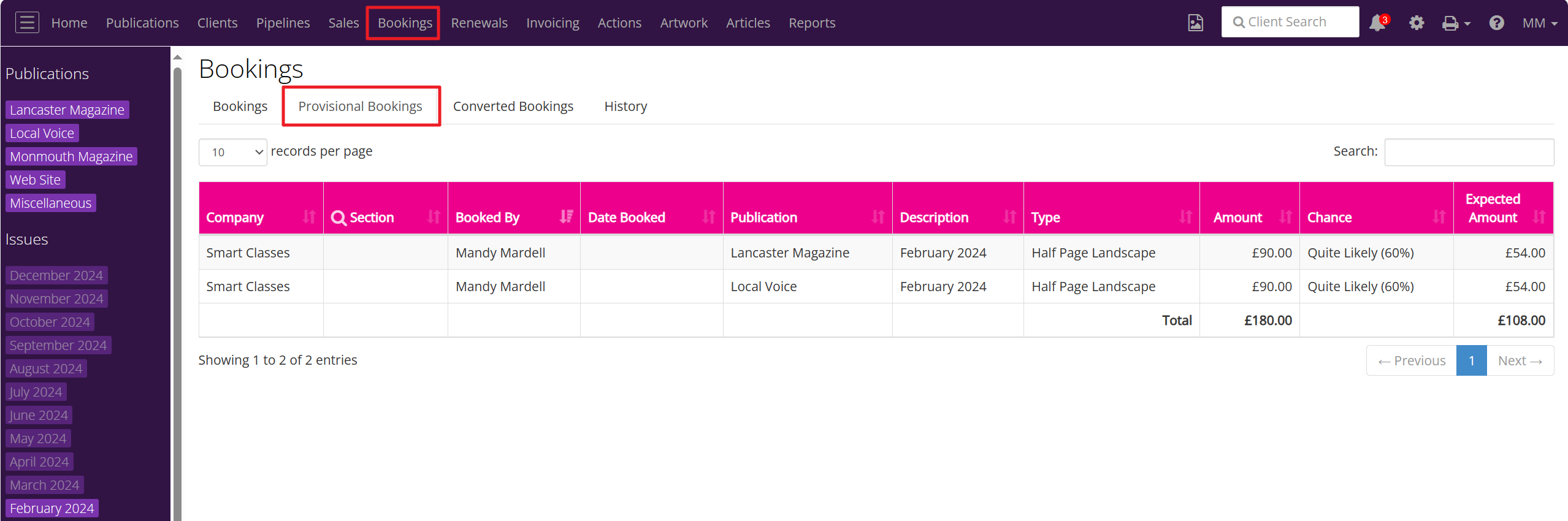Sort by Publication column arrows
Image resolution: width=1568 pixels, height=521 pixels.
pos(878,216)
